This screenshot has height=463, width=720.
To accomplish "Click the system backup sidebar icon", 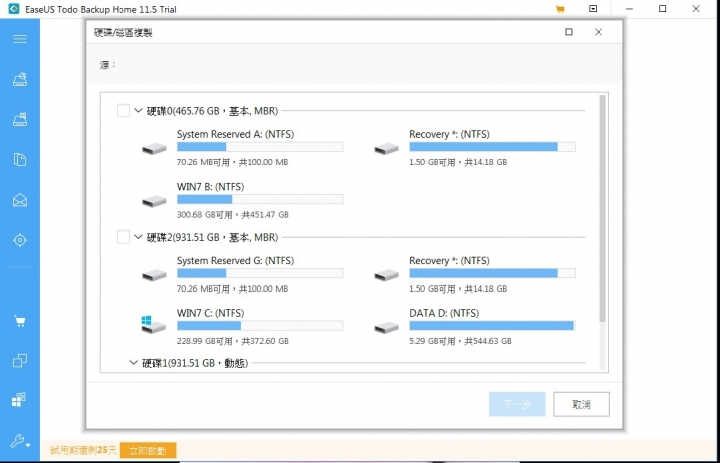I will pos(20,119).
